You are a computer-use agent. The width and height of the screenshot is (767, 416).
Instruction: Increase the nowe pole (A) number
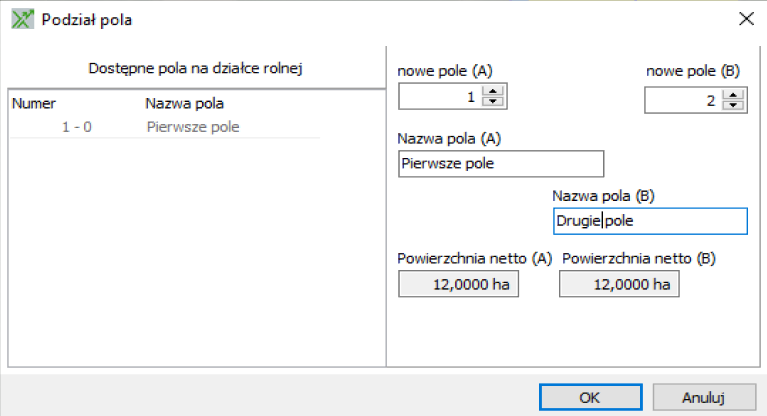[493, 91]
